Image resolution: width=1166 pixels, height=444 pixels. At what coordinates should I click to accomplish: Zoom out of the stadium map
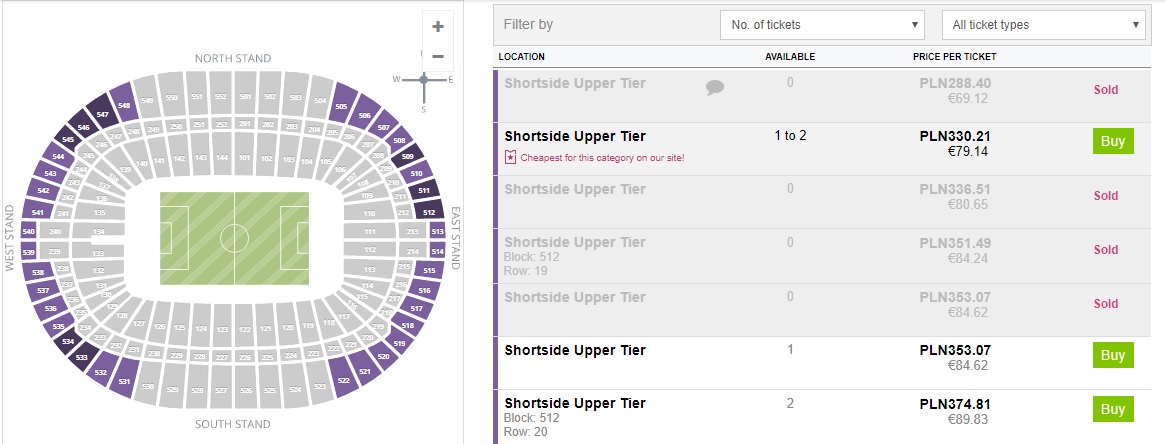(438, 56)
